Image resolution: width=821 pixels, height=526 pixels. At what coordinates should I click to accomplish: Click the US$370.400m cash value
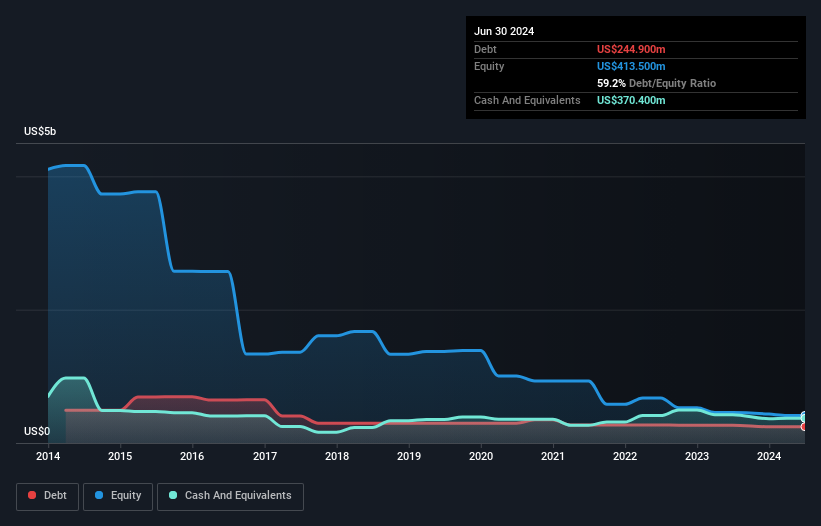pos(631,100)
